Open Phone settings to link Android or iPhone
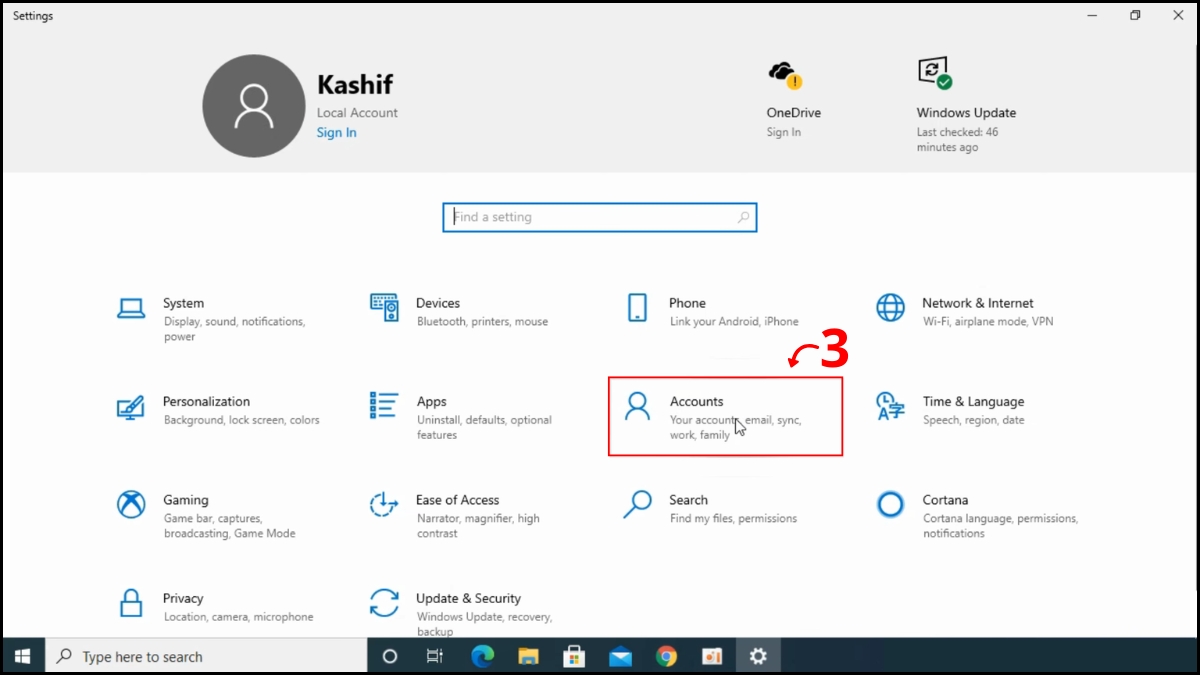 pos(687,303)
